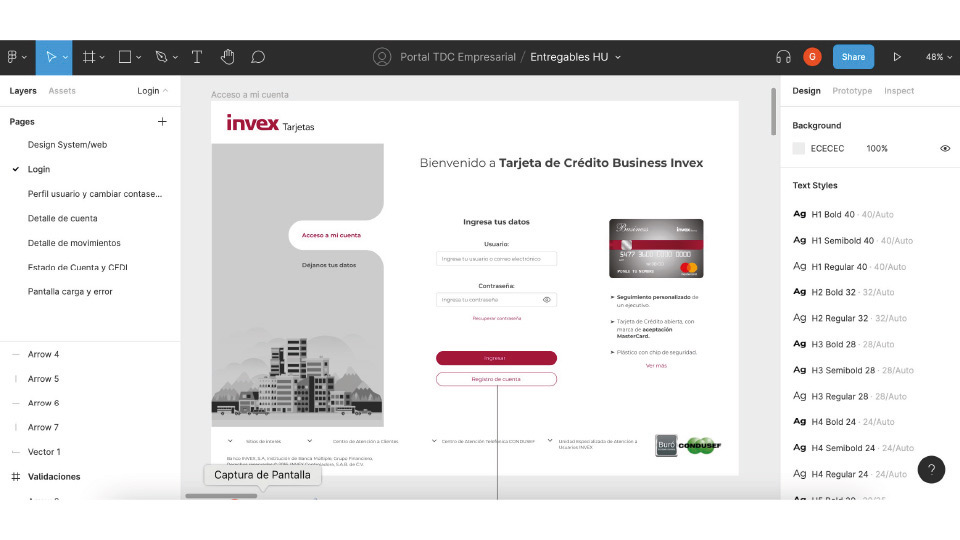Open the main menu dropdown chevron
The width and height of the screenshot is (960, 540).
[24, 57]
